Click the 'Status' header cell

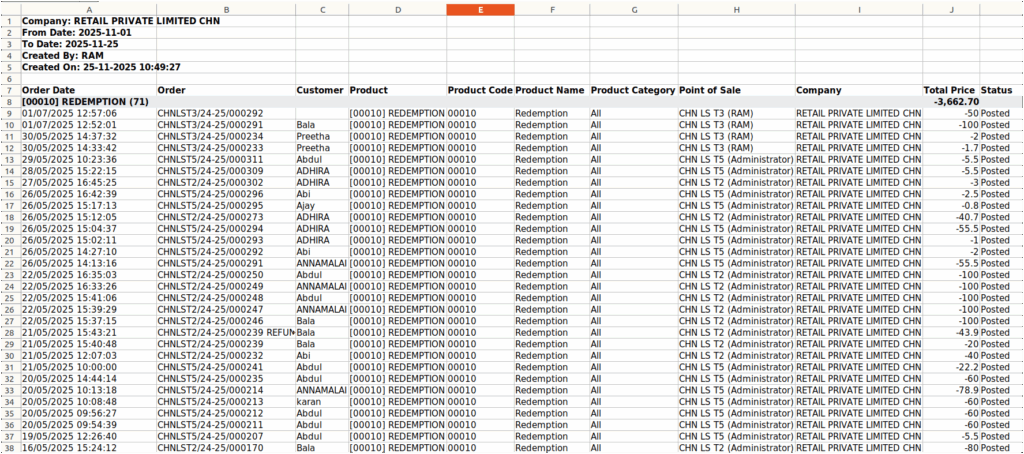pos(1001,90)
